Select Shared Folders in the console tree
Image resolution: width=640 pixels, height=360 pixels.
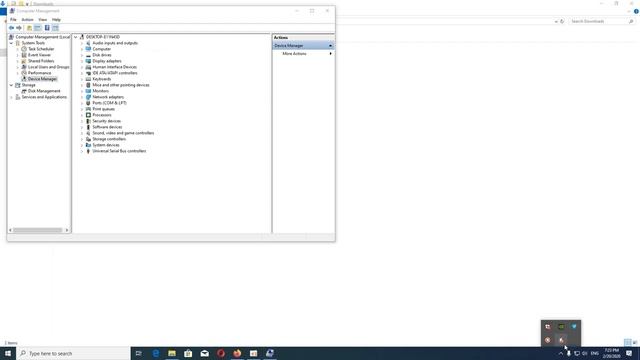click(x=41, y=61)
